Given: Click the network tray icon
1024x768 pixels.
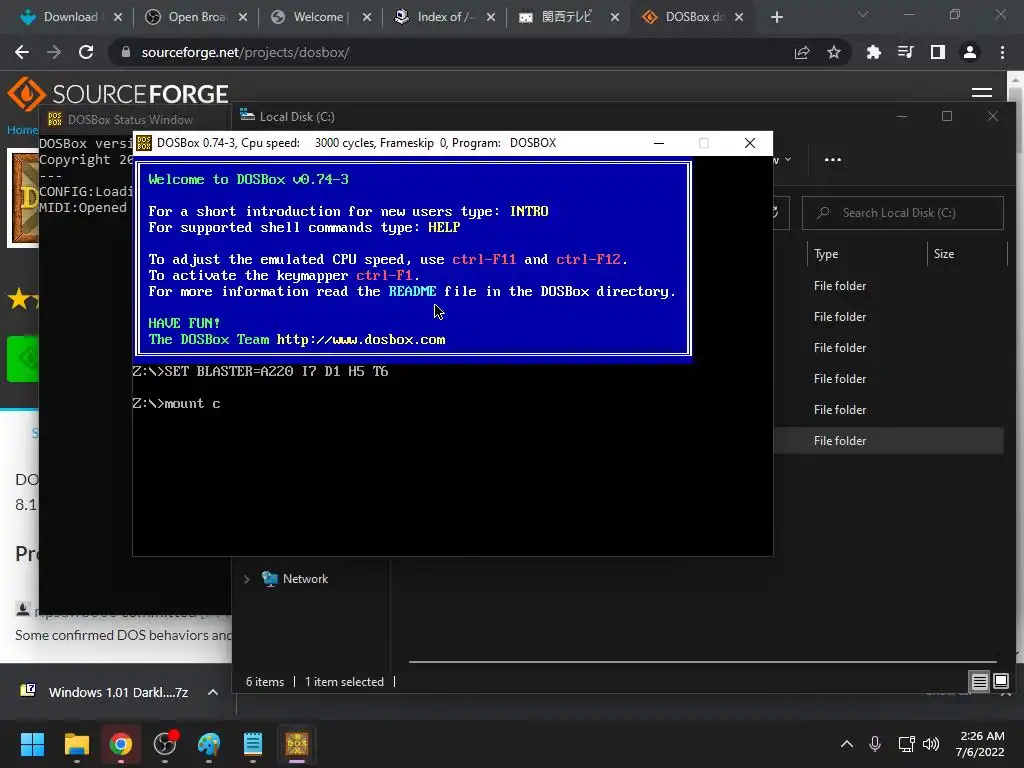Looking at the screenshot, I should (906, 744).
